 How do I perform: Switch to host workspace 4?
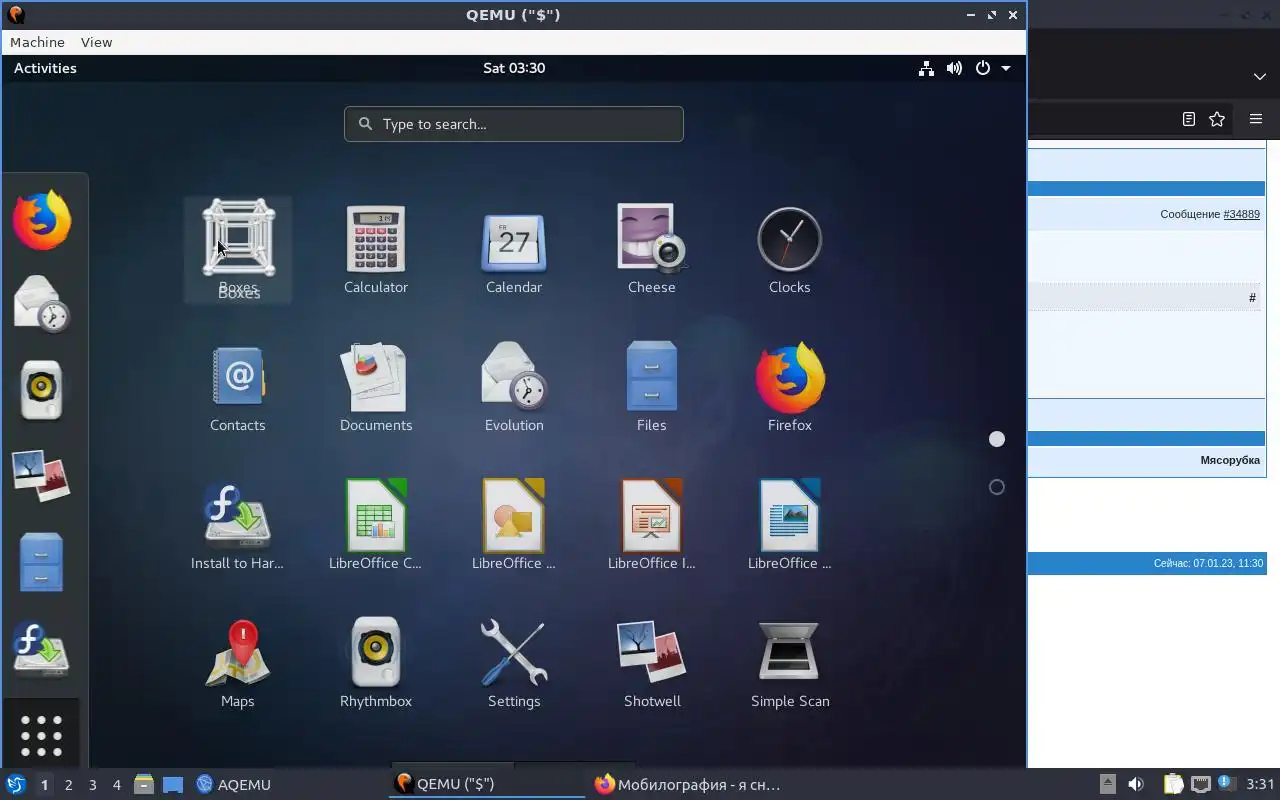coord(117,785)
